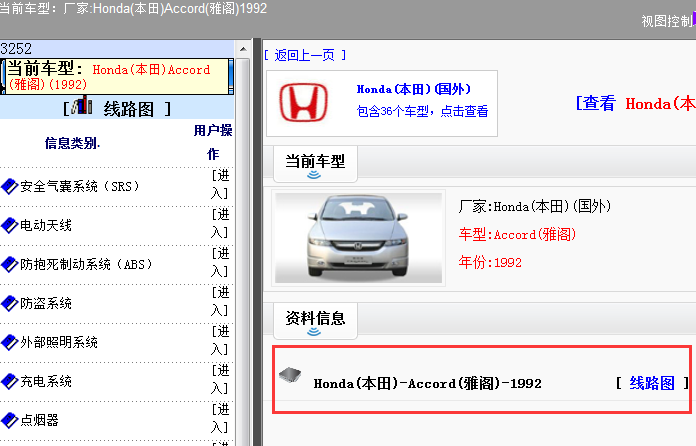Viewport: 696px width, 446px height.
Task: Select the 安全气囊系统（SRS） list item
Action: 80,186
